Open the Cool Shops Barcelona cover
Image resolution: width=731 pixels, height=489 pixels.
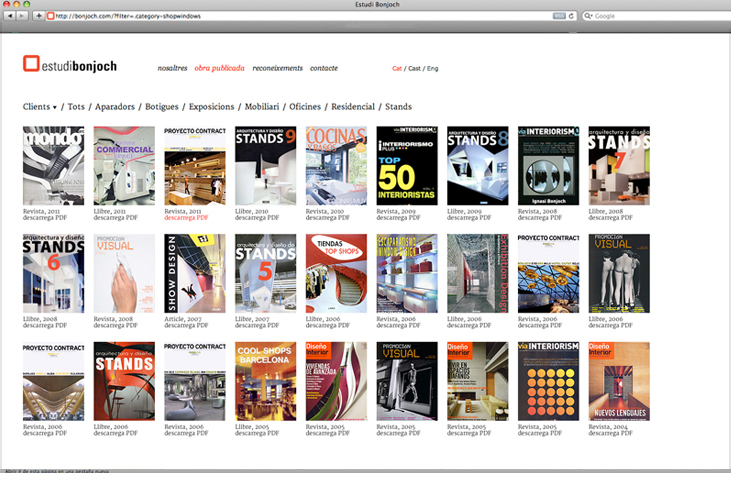(265, 381)
